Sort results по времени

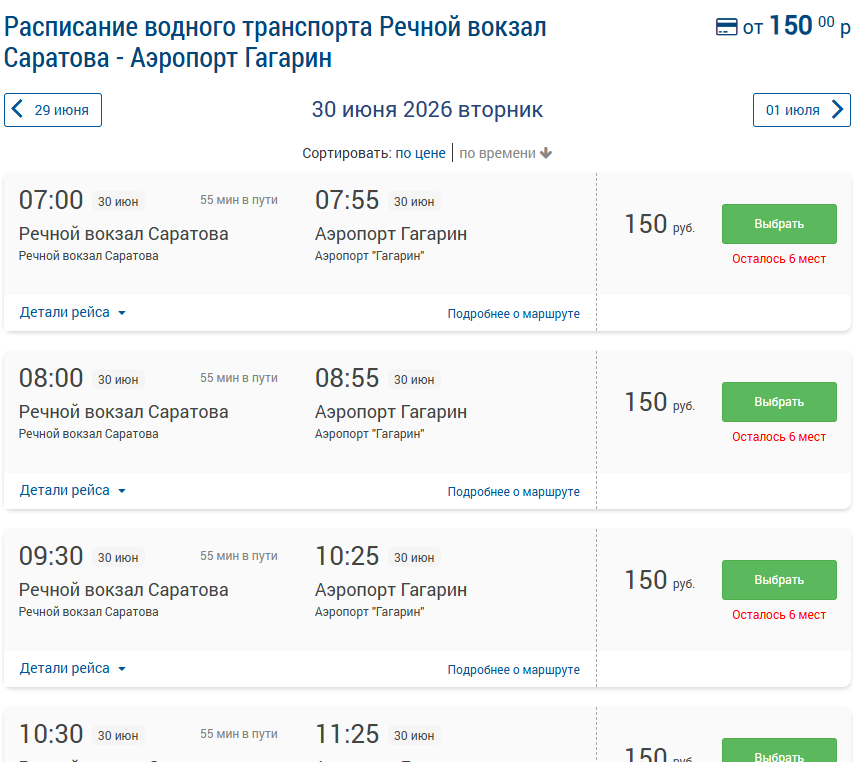point(498,153)
